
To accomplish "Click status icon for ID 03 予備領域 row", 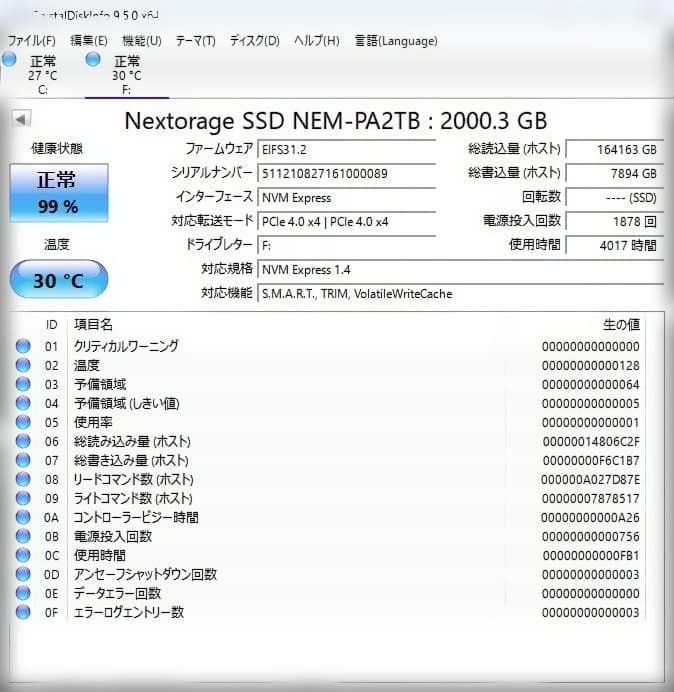I will pyautogui.click(x=23, y=384).
